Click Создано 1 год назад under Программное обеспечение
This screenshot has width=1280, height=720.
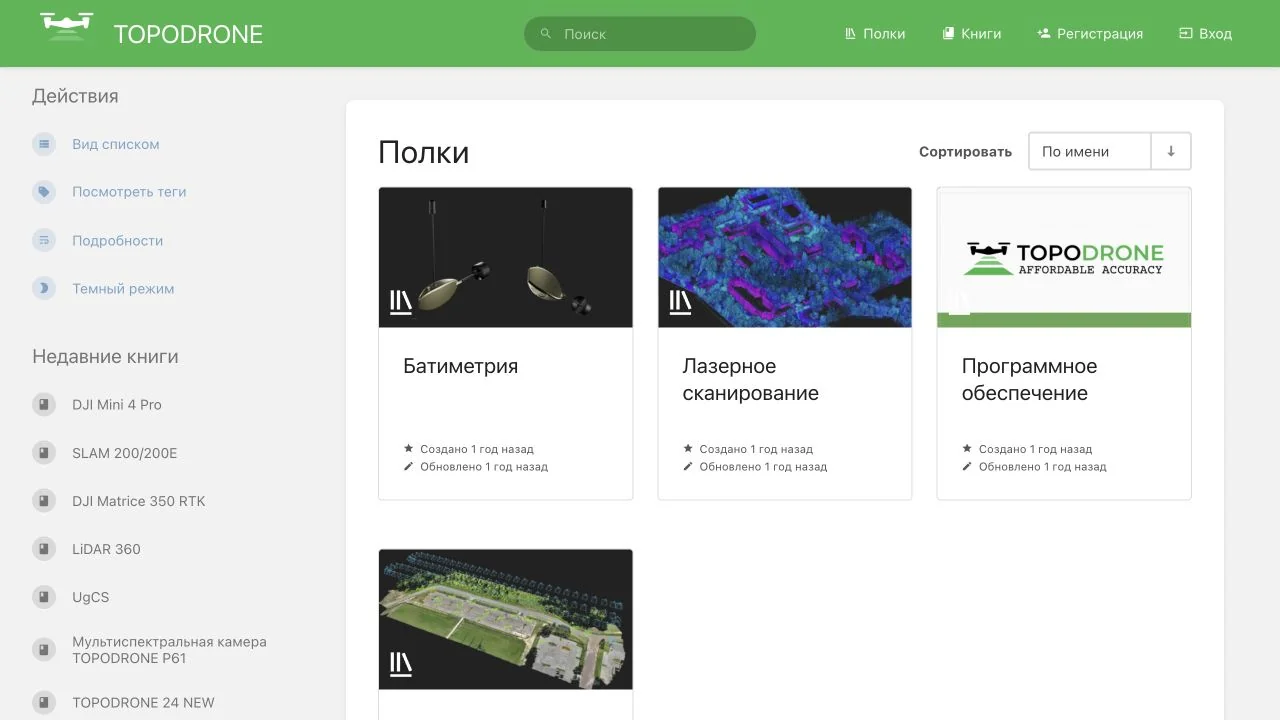point(1035,449)
